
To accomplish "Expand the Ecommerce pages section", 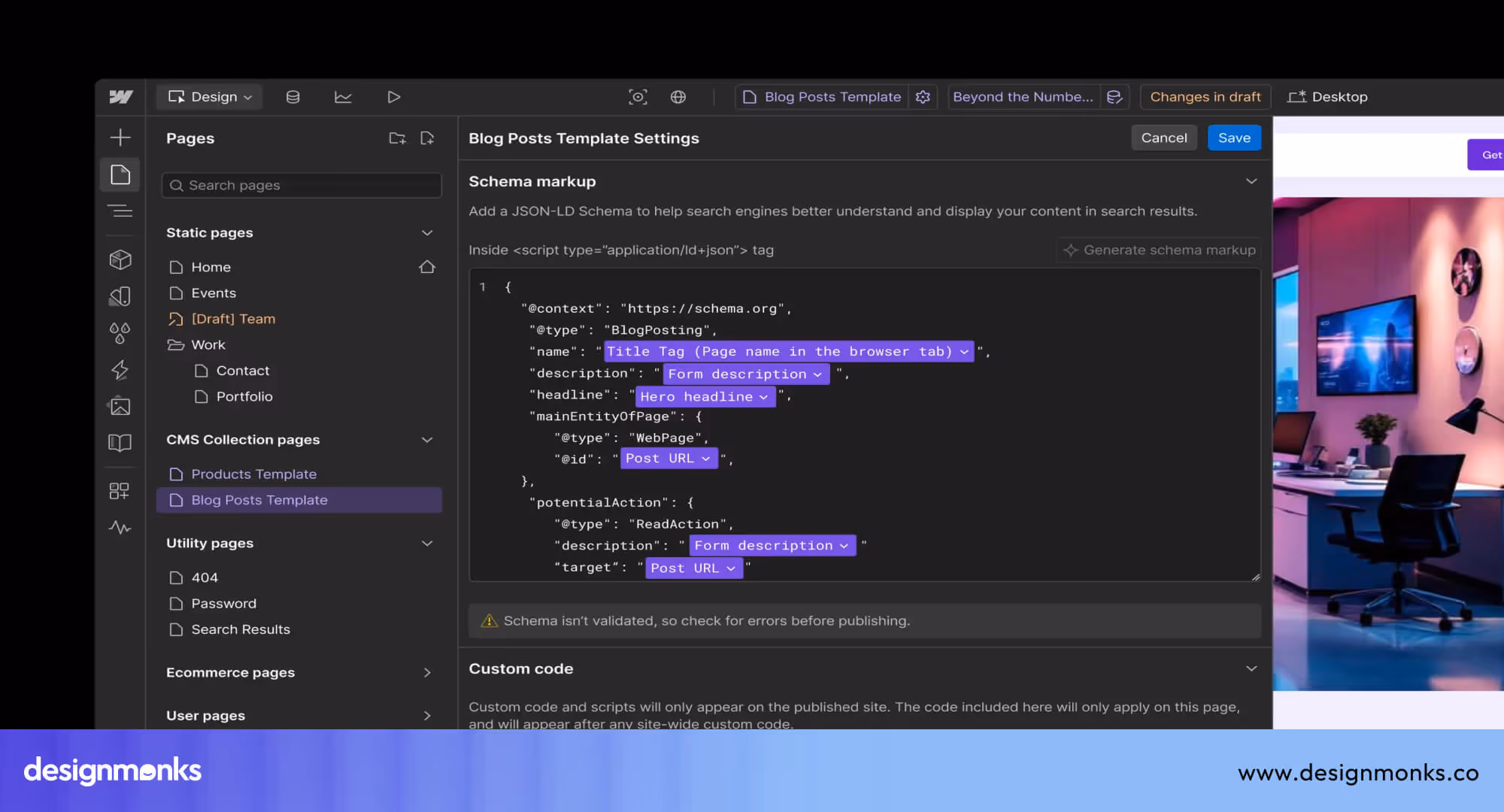I will tap(427, 673).
